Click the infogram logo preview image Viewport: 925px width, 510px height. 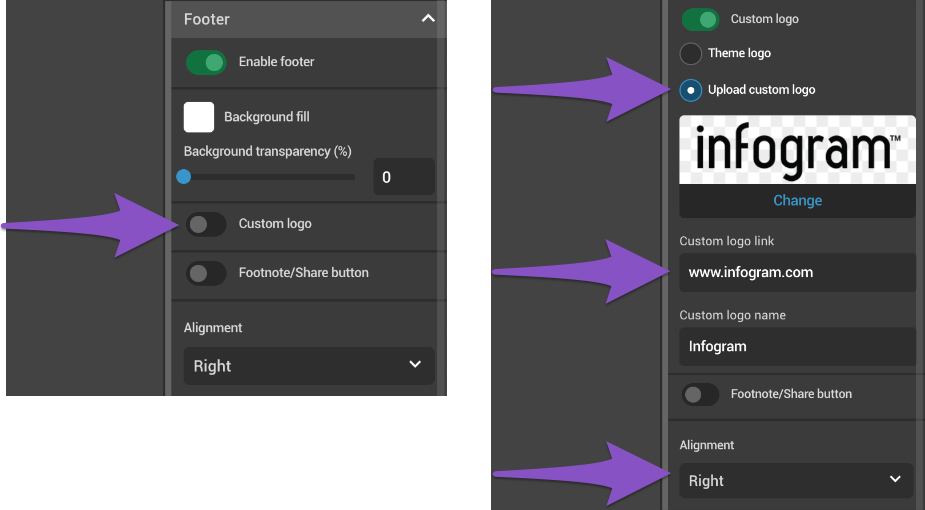point(797,150)
